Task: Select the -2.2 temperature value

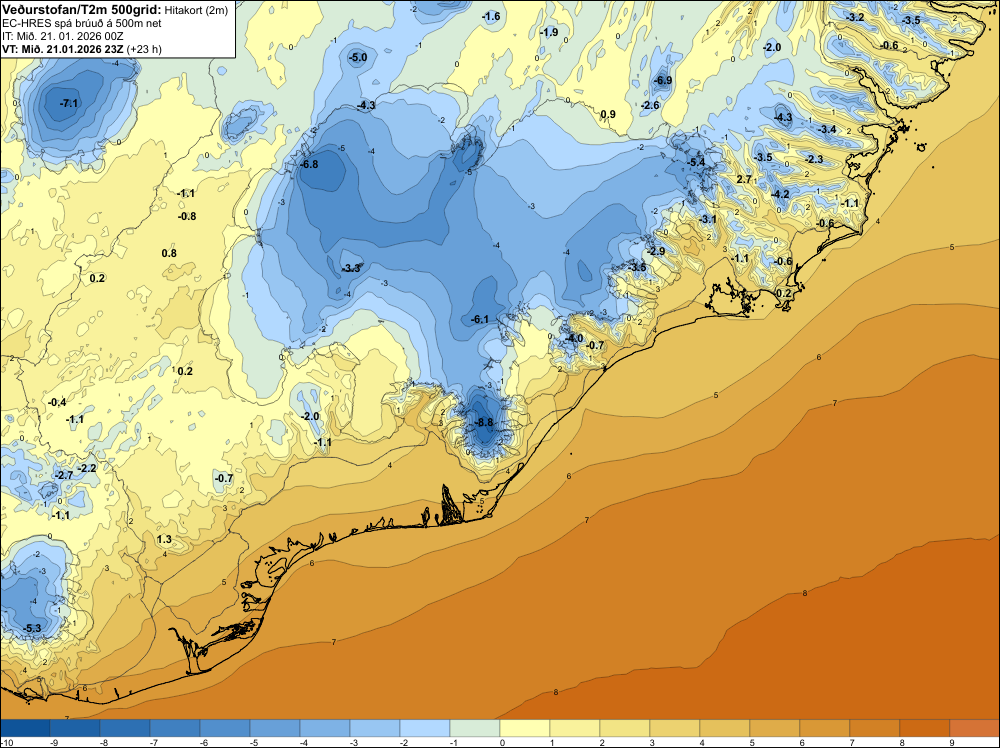Action: coord(87,469)
